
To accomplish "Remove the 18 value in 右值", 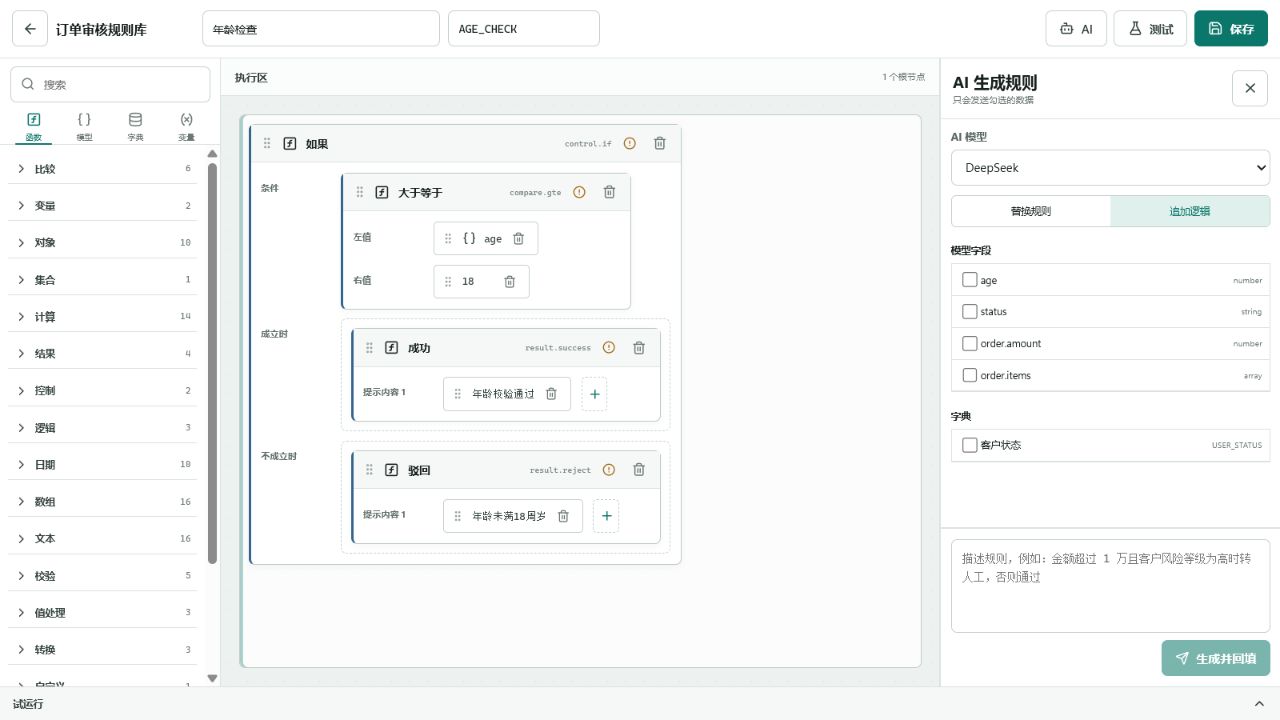I will pyautogui.click(x=509, y=282).
